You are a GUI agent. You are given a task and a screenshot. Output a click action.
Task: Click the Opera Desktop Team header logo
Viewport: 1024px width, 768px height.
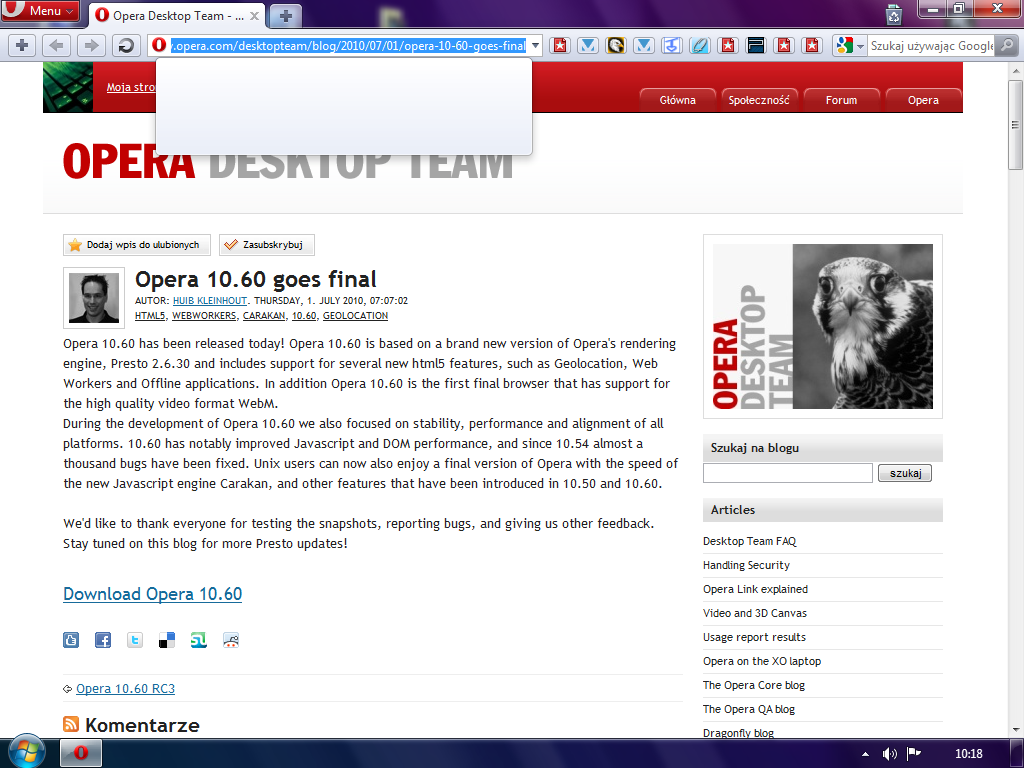coord(288,161)
